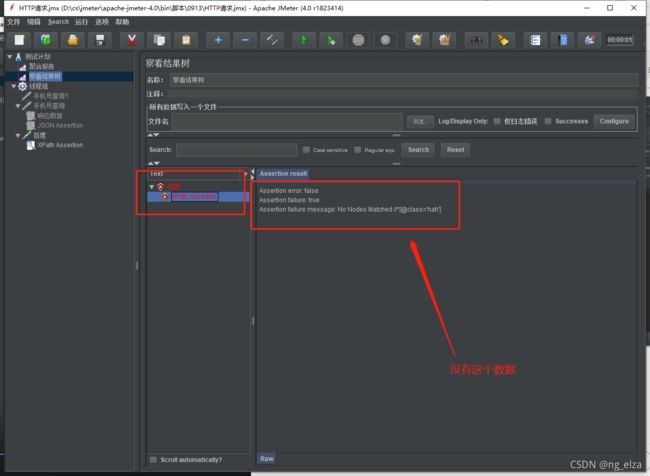This screenshot has height=476, width=650.
Task: Collapse the 线程组 tree node
Action: click(x=14, y=86)
